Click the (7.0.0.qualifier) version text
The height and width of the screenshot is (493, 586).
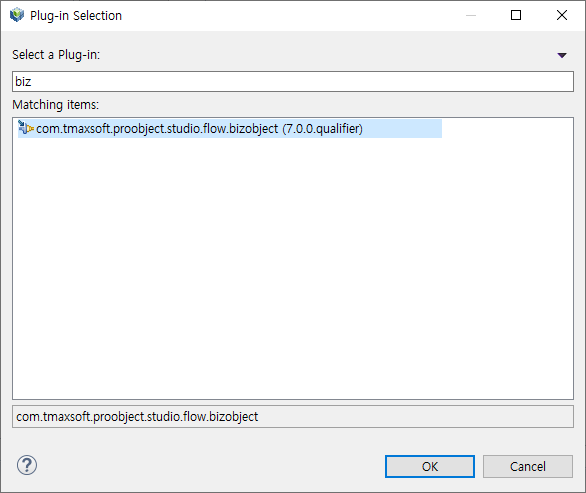pos(322,129)
